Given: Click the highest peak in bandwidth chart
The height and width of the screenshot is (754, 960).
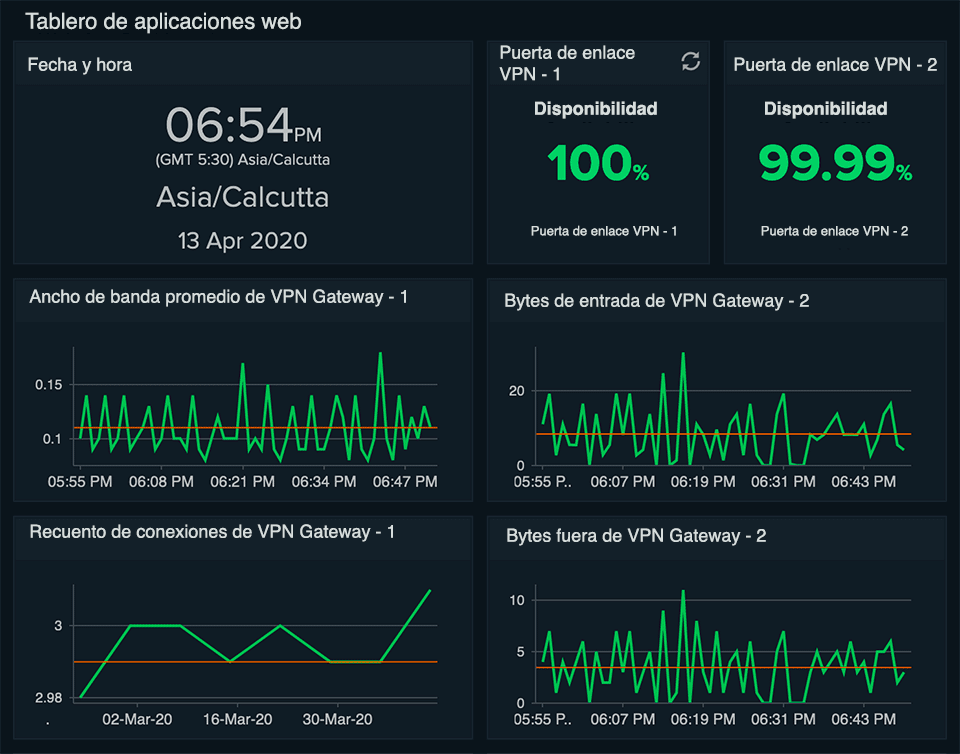Looking at the screenshot, I should click(x=380, y=354).
